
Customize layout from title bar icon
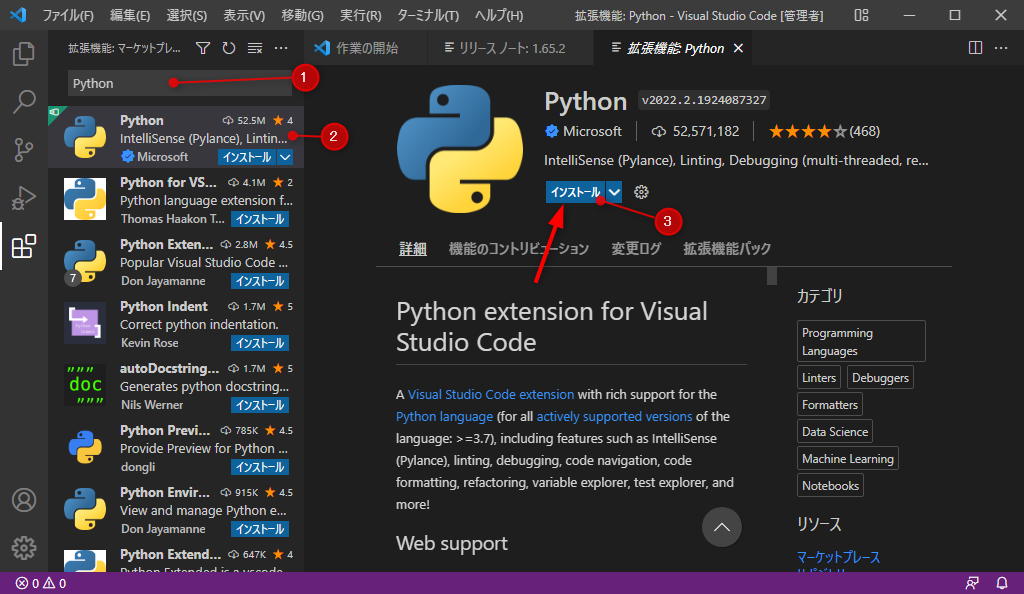click(861, 15)
